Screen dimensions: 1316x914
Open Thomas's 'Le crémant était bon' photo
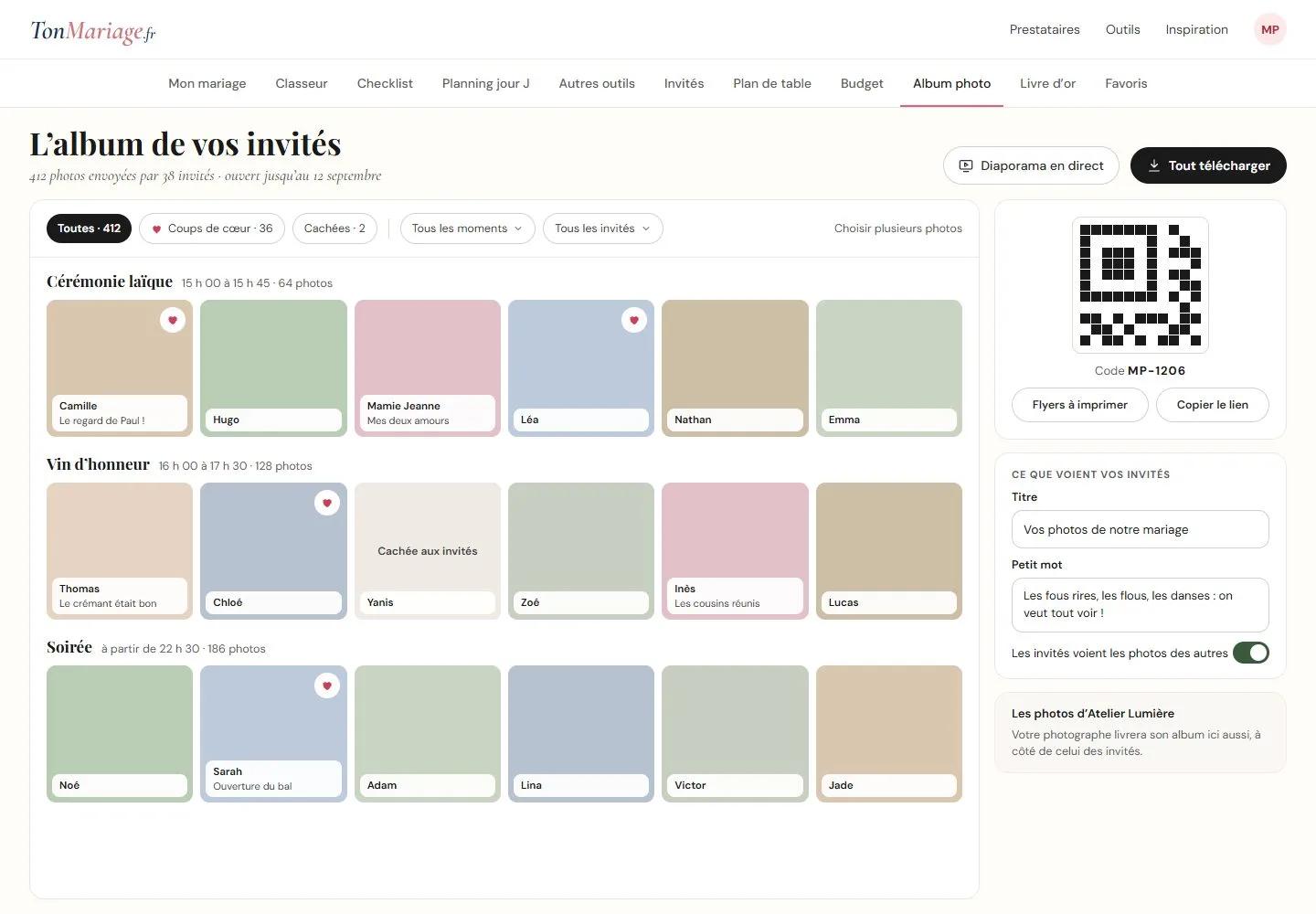[120, 551]
